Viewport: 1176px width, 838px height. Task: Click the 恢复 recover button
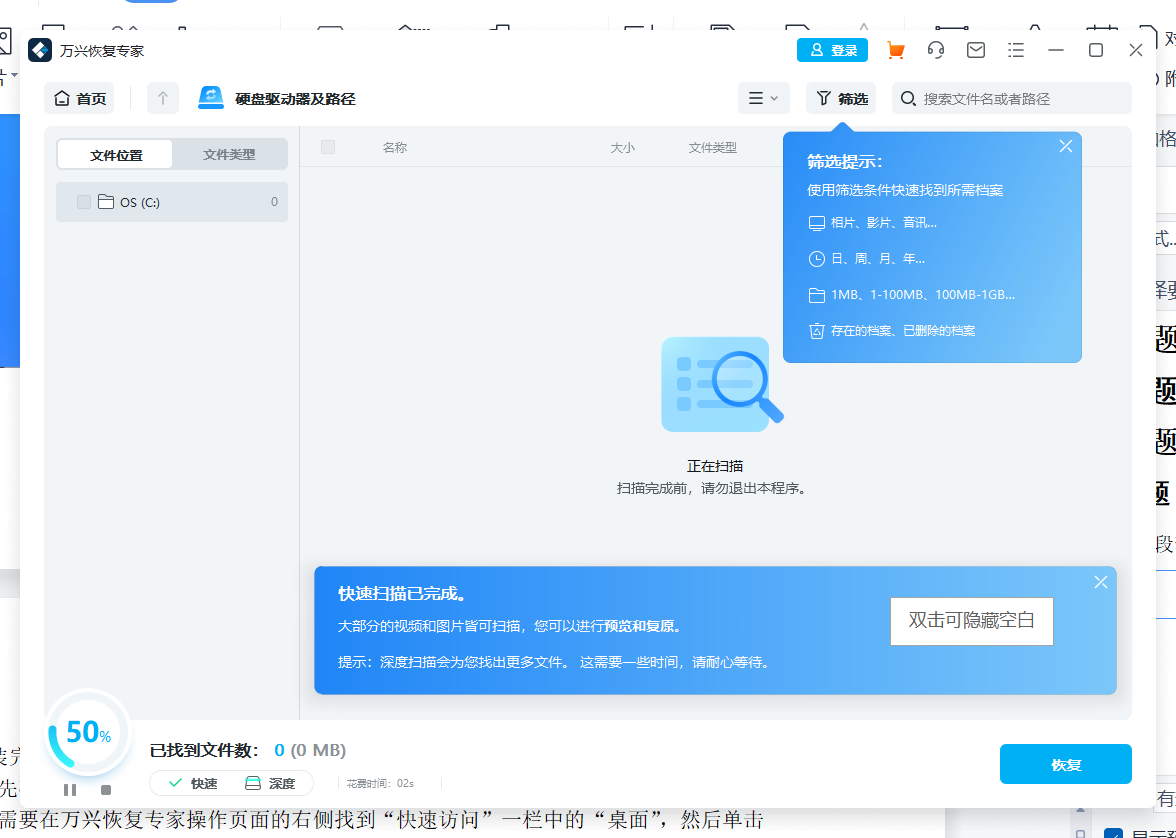(1065, 763)
